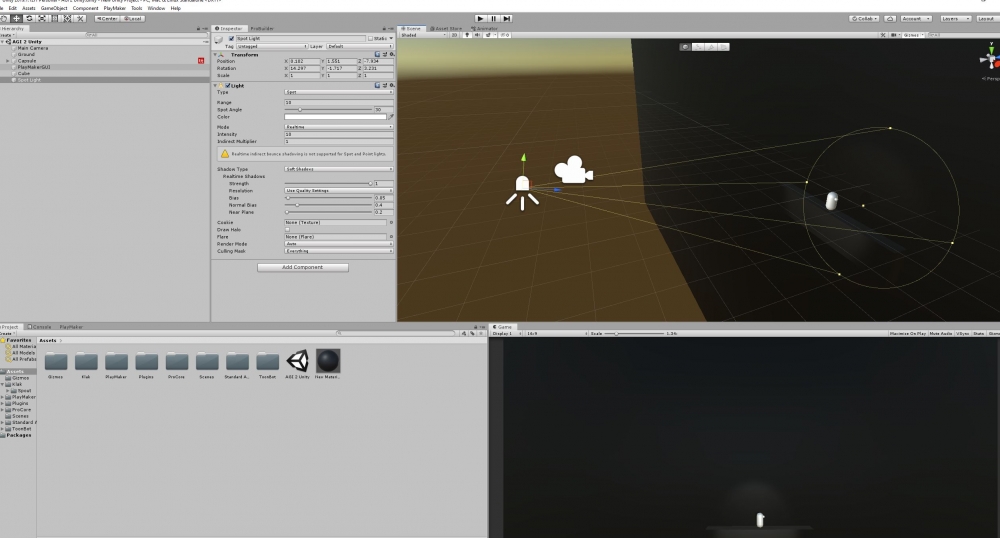The image size is (1000, 538).
Task: Step forward one frame
Action: click(x=506, y=18)
